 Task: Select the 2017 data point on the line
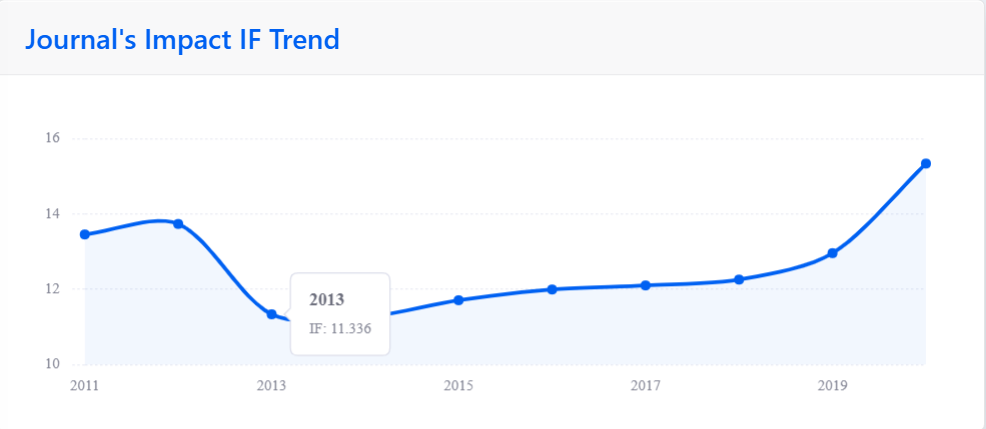pyautogui.click(x=646, y=285)
